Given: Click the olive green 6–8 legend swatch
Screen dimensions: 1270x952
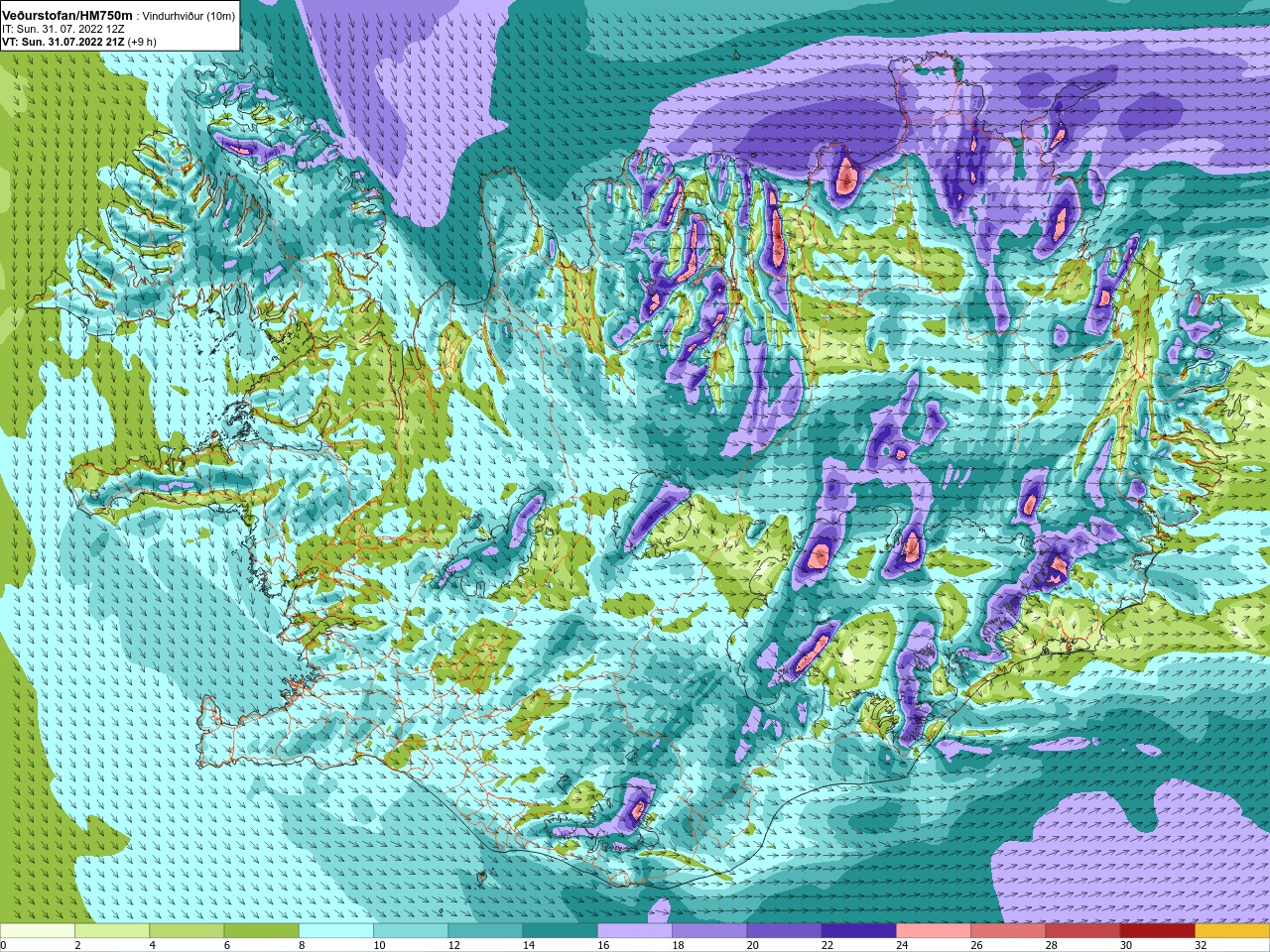Looking at the screenshot, I should click(261, 931).
